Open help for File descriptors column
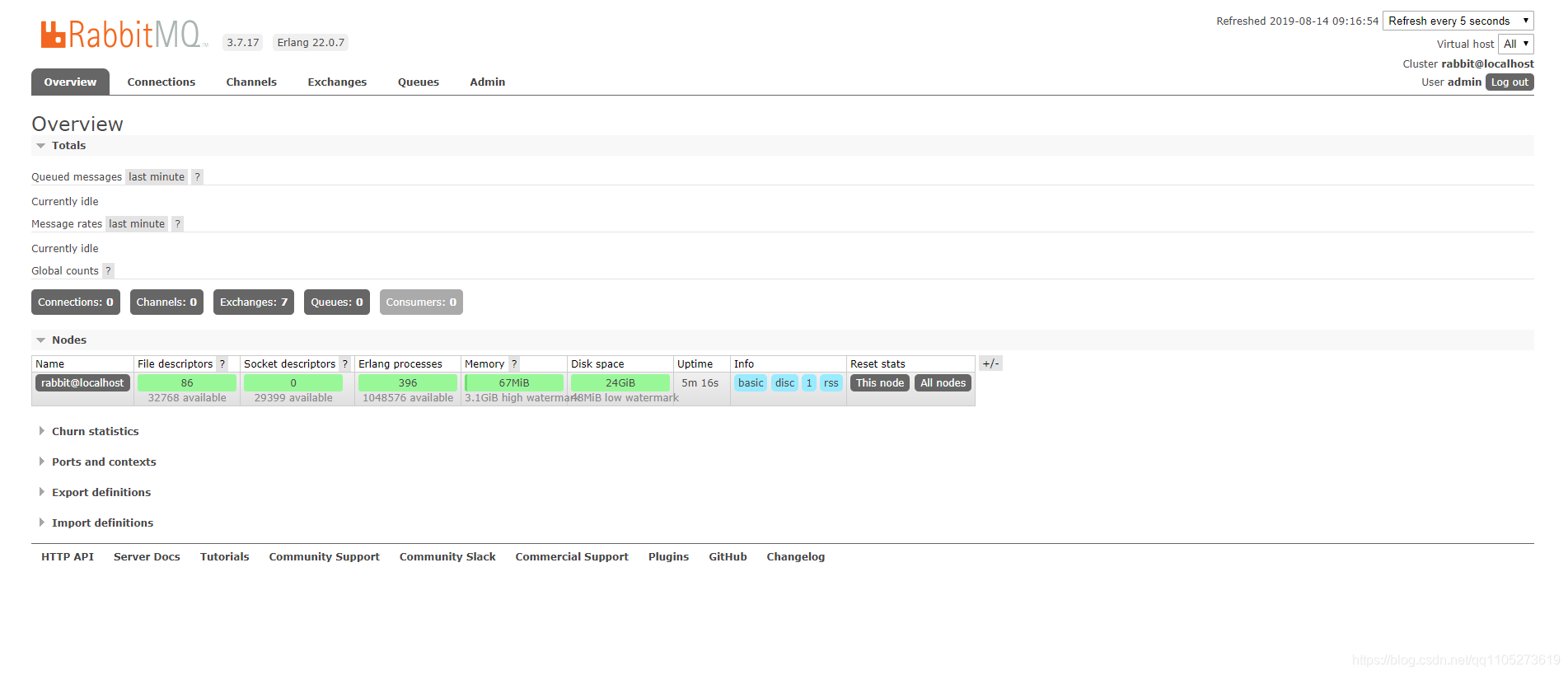 [222, 363]
